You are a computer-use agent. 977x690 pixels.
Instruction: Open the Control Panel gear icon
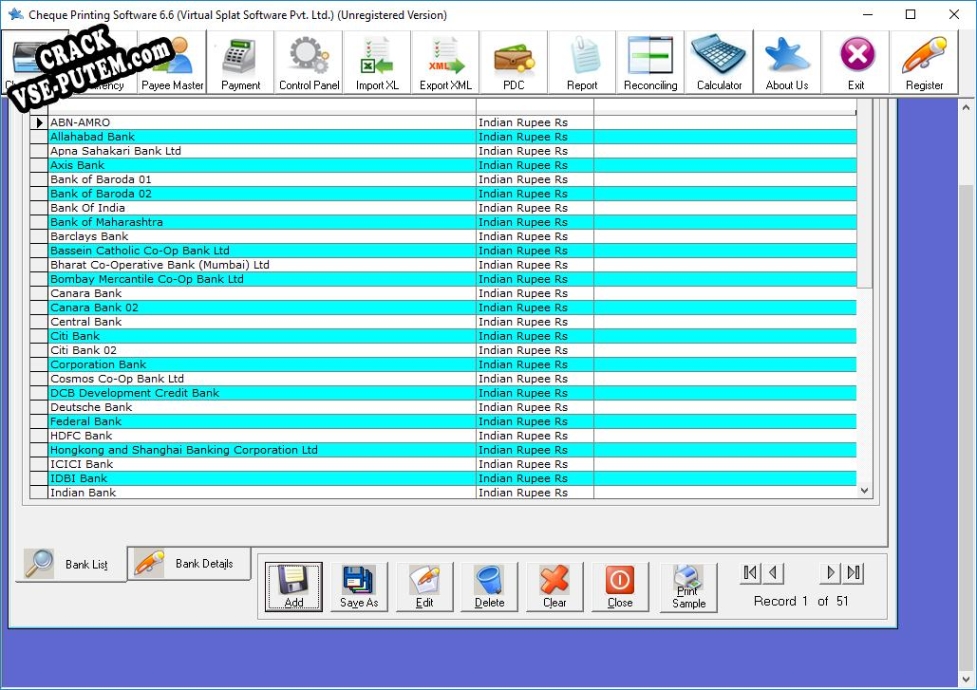[x=309, y=63]
